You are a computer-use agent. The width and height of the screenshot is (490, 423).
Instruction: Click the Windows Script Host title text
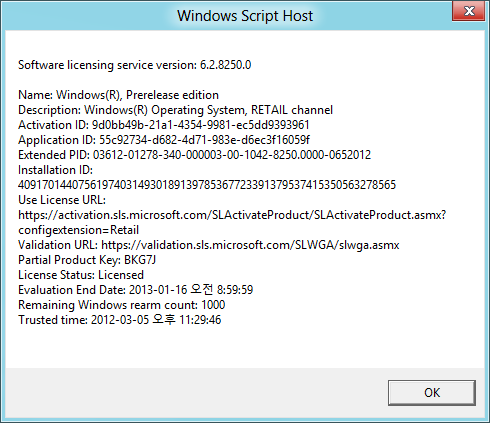tap(245, 16)
